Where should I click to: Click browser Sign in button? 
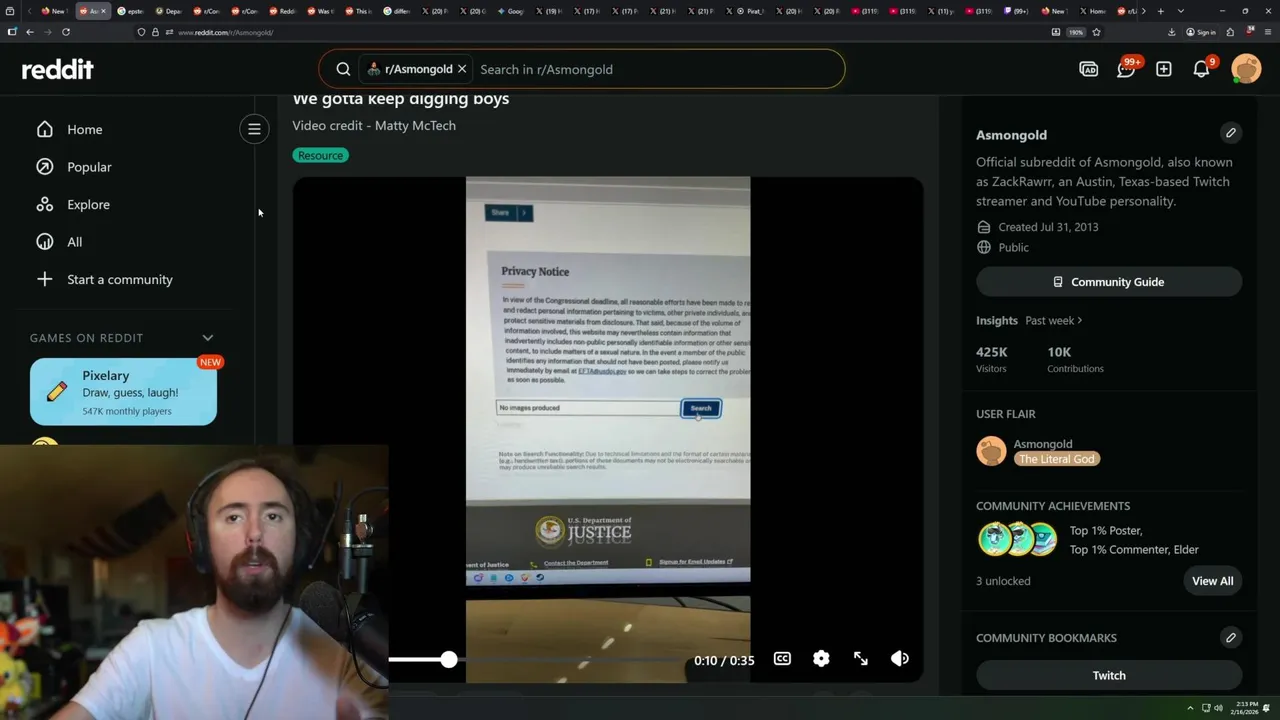click(x=1201, y=32)
